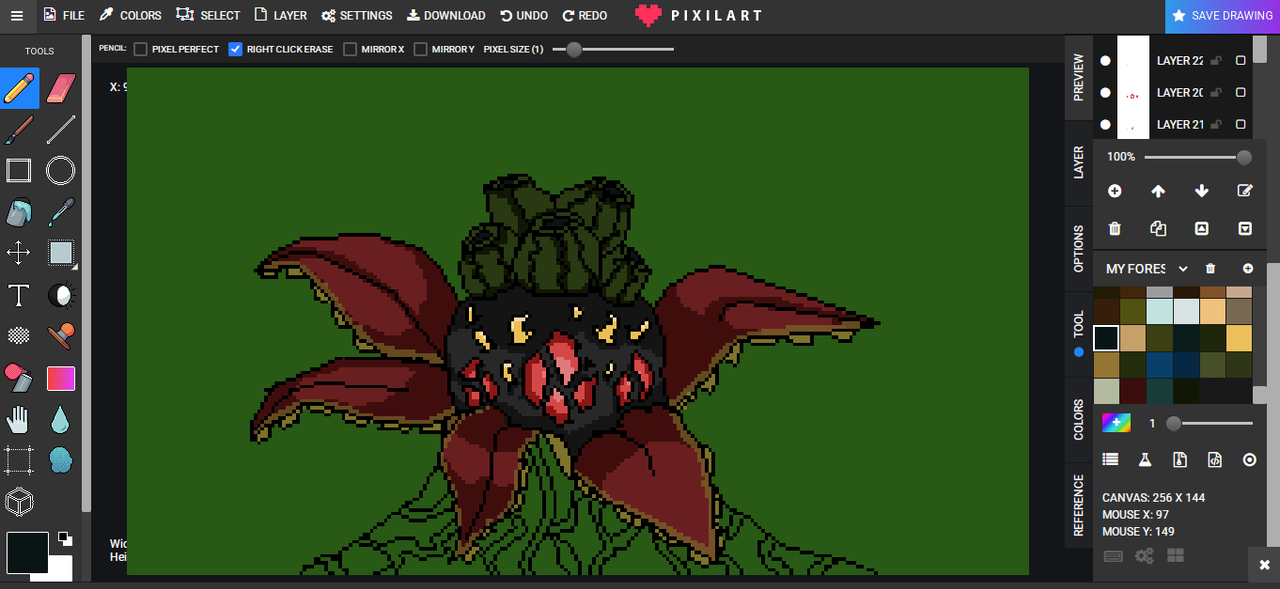Open the Colors menu
This screenshot has height=589, width=1280.
pyautogui.click(x=130, y=16)
